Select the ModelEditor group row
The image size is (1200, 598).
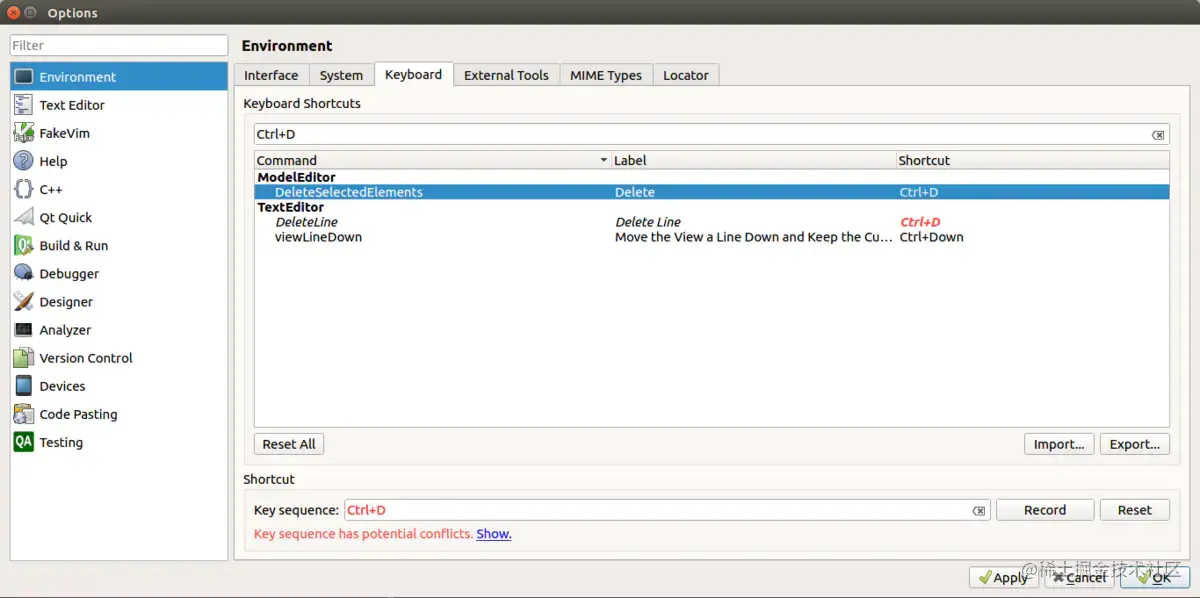point(711,177)
